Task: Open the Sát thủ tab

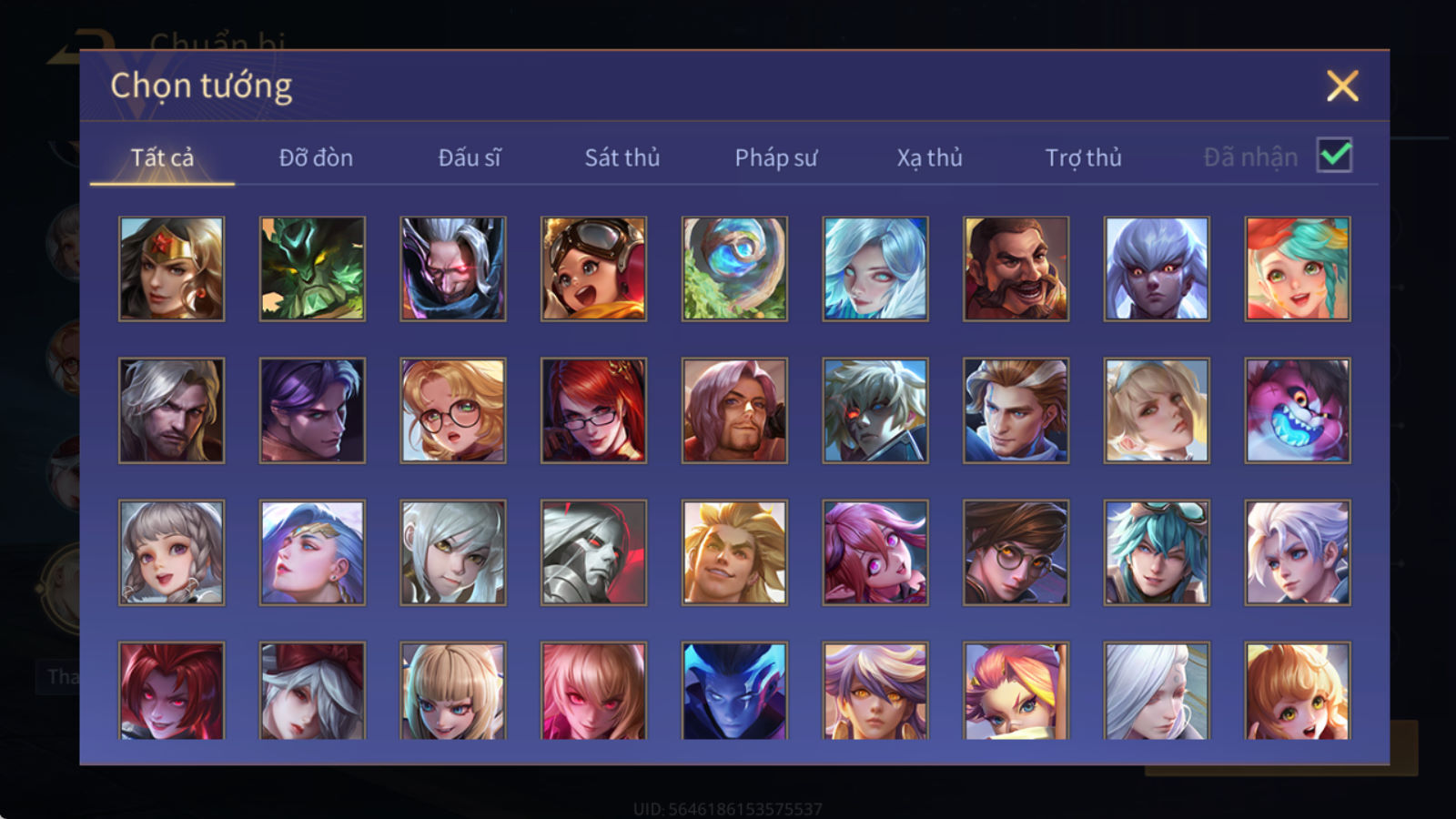Action: pyautogui.click(x=622, y=157)
